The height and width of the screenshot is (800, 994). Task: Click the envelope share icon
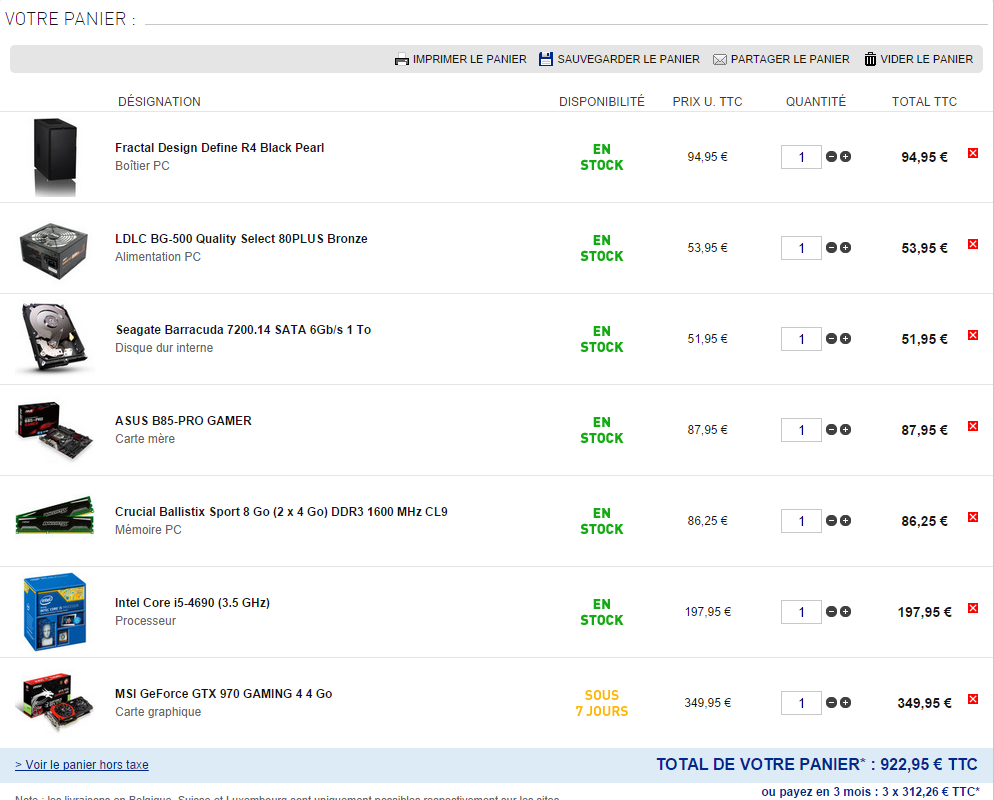720,60
